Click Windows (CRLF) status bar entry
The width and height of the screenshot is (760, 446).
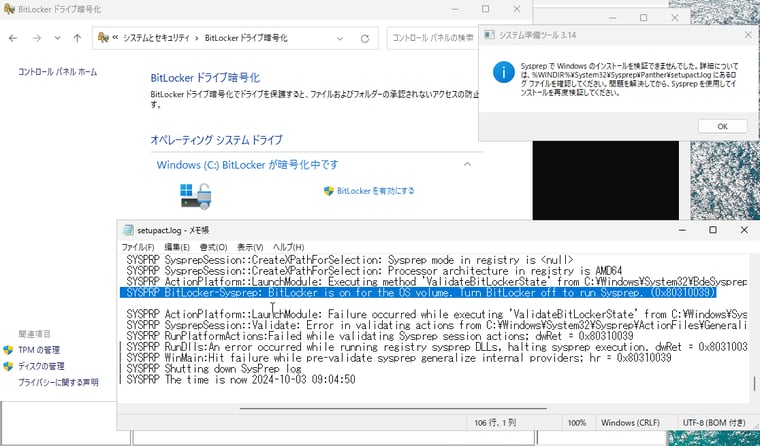pyautogui.click(x=630, y=423)
